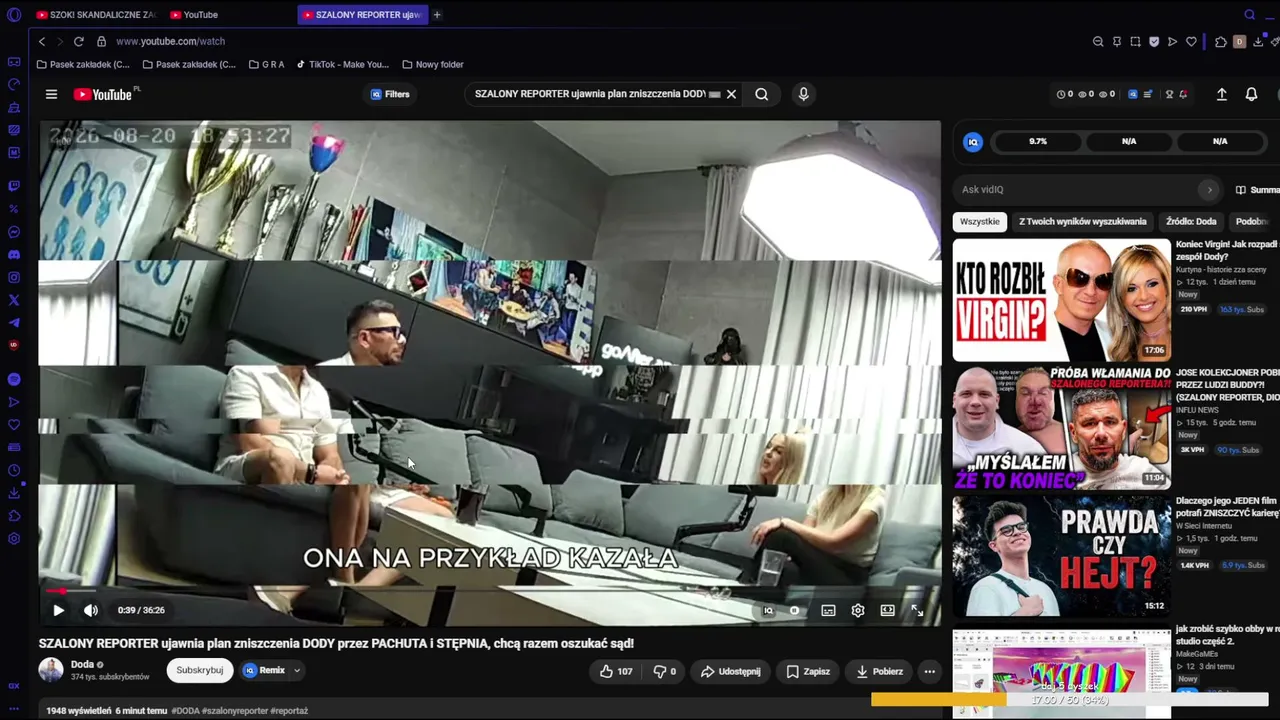1280x720 pixels.
Task: Mute the video volume
Action: coord(91,610)
